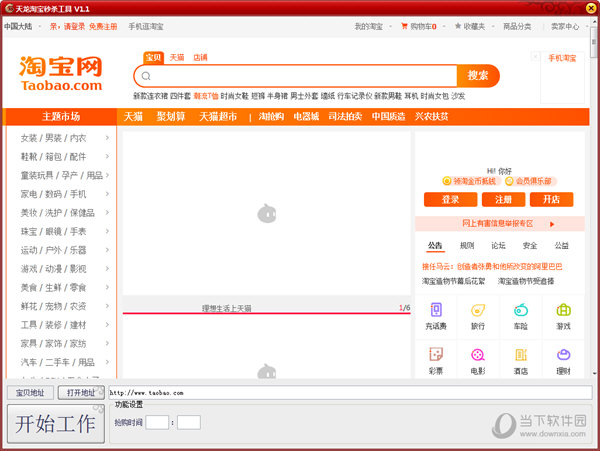
Task: Click the Taobao logo 淘宝网
Action: click(x=61, y=73)
